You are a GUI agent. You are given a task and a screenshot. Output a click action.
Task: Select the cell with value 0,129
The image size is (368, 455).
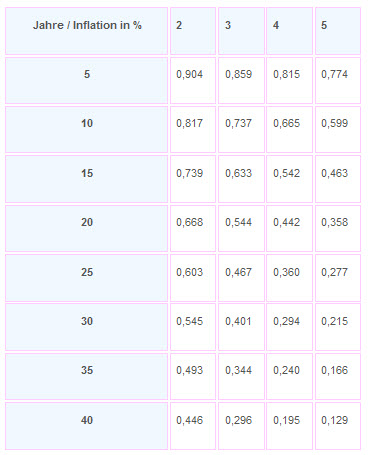click(338, 426)
